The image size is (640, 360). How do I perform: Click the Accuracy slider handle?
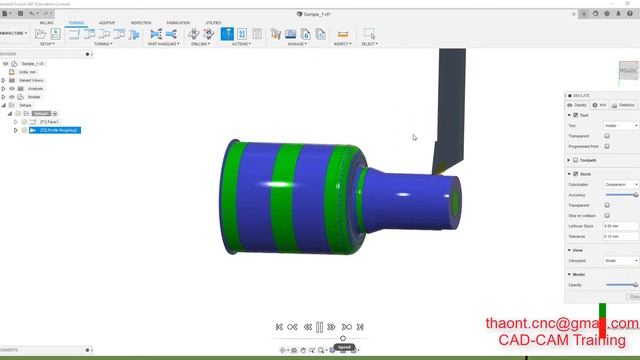[x=636, y=195]
